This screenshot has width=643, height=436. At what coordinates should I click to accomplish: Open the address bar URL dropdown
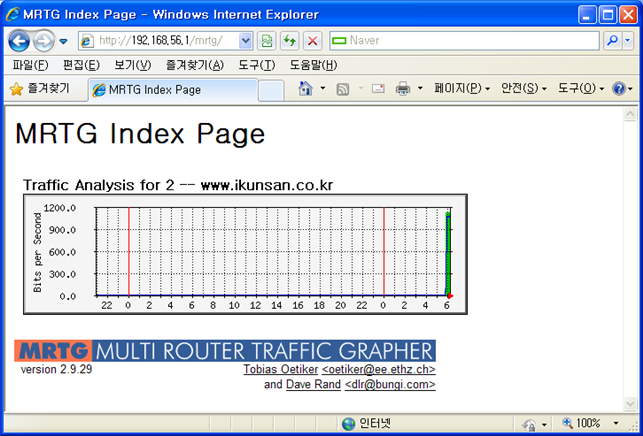pos(246,40)
